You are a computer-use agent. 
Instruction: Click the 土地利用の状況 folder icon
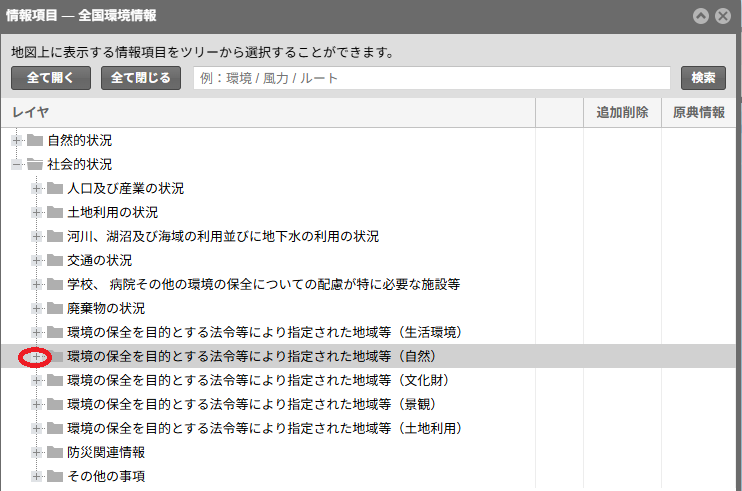click(x=55, y=212)
